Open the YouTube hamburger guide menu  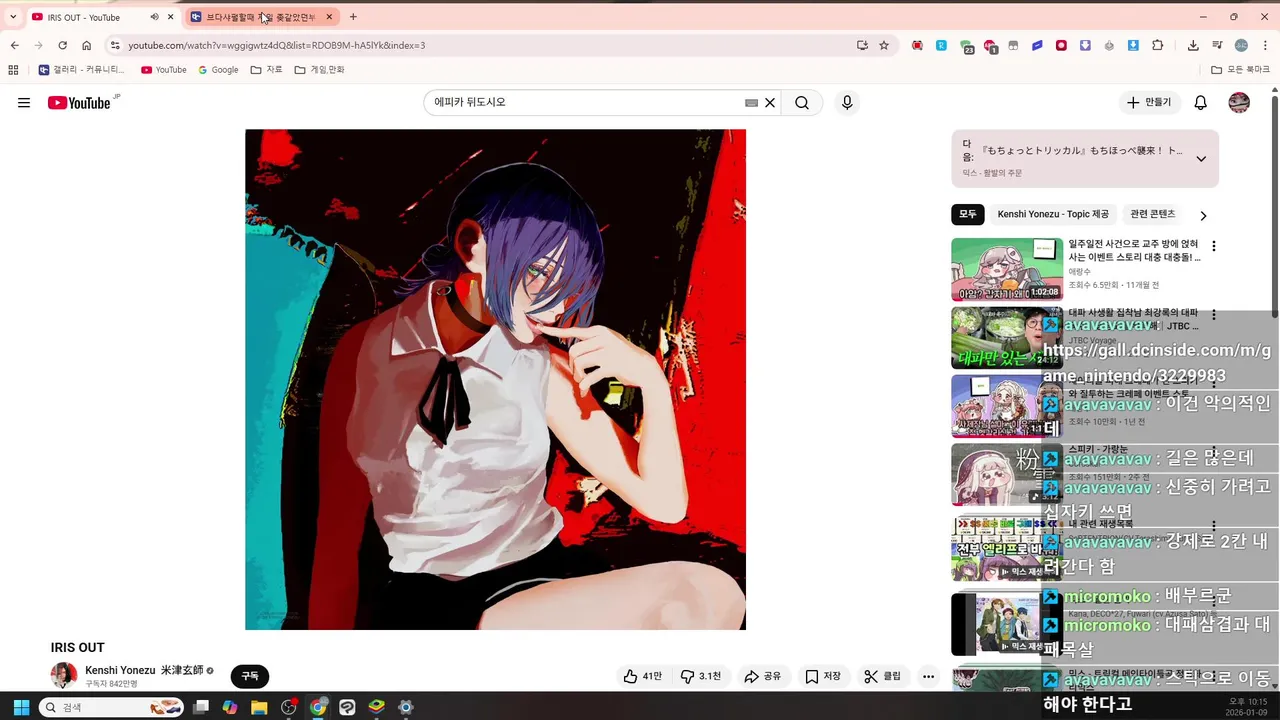[24, 103]
